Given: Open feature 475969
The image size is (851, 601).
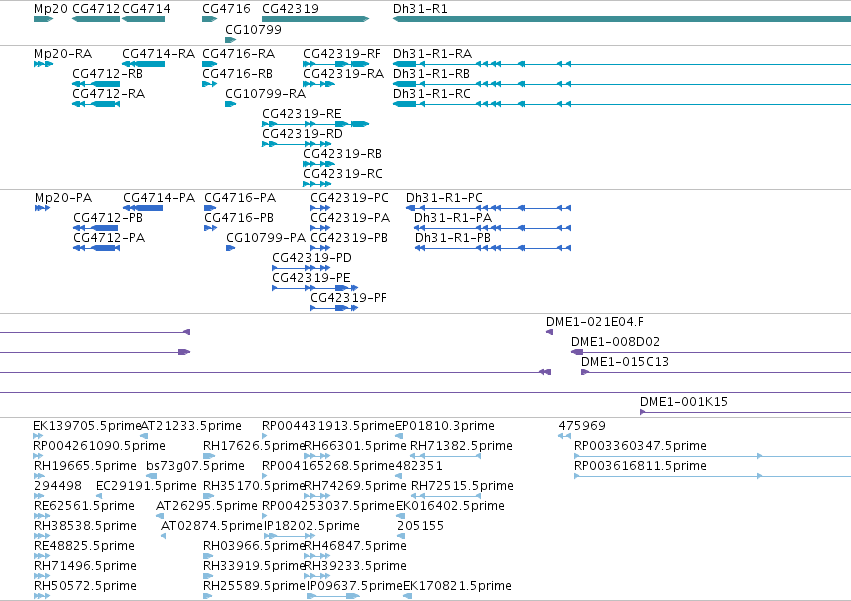Looking at the screenshot, I should point(582,426).
